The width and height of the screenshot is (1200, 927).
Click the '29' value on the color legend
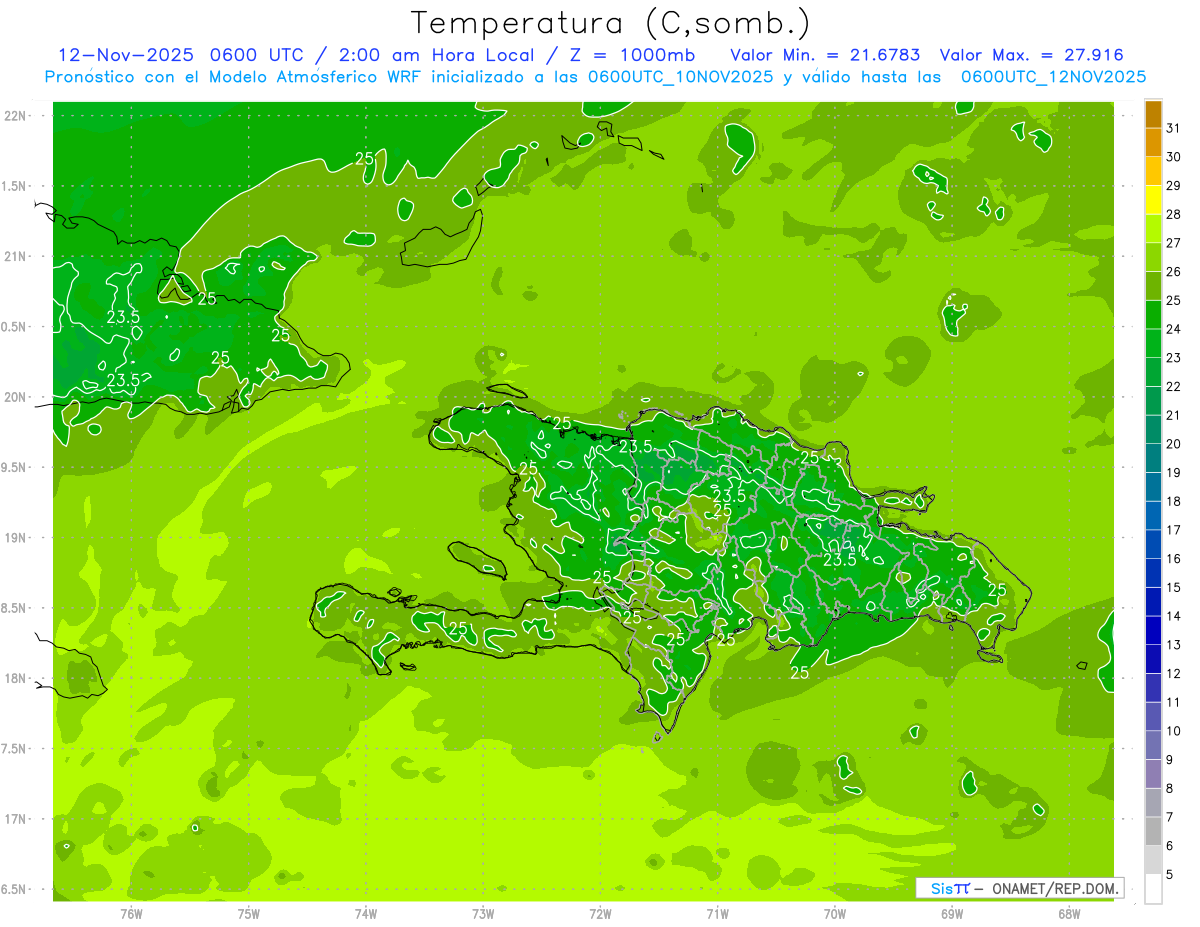pyautogui.click(x=1173, y=186)
